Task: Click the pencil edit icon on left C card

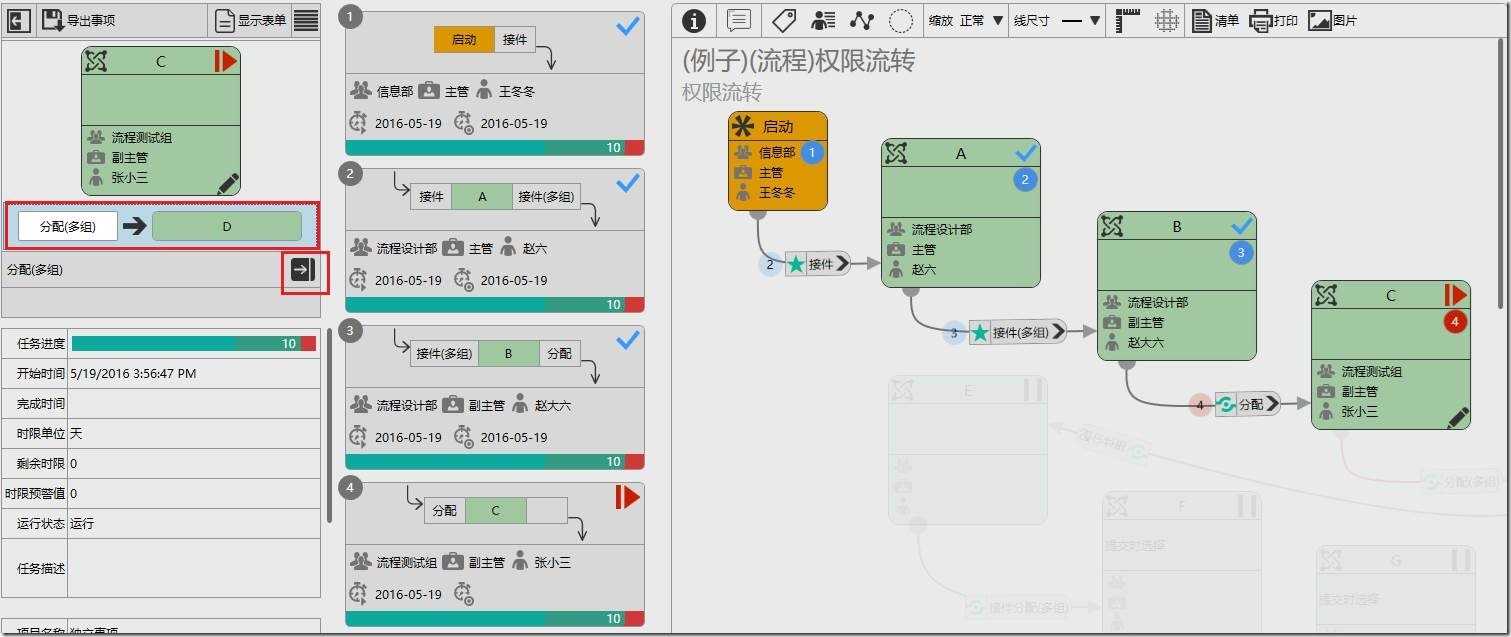Action: click(x=228, y=183)
